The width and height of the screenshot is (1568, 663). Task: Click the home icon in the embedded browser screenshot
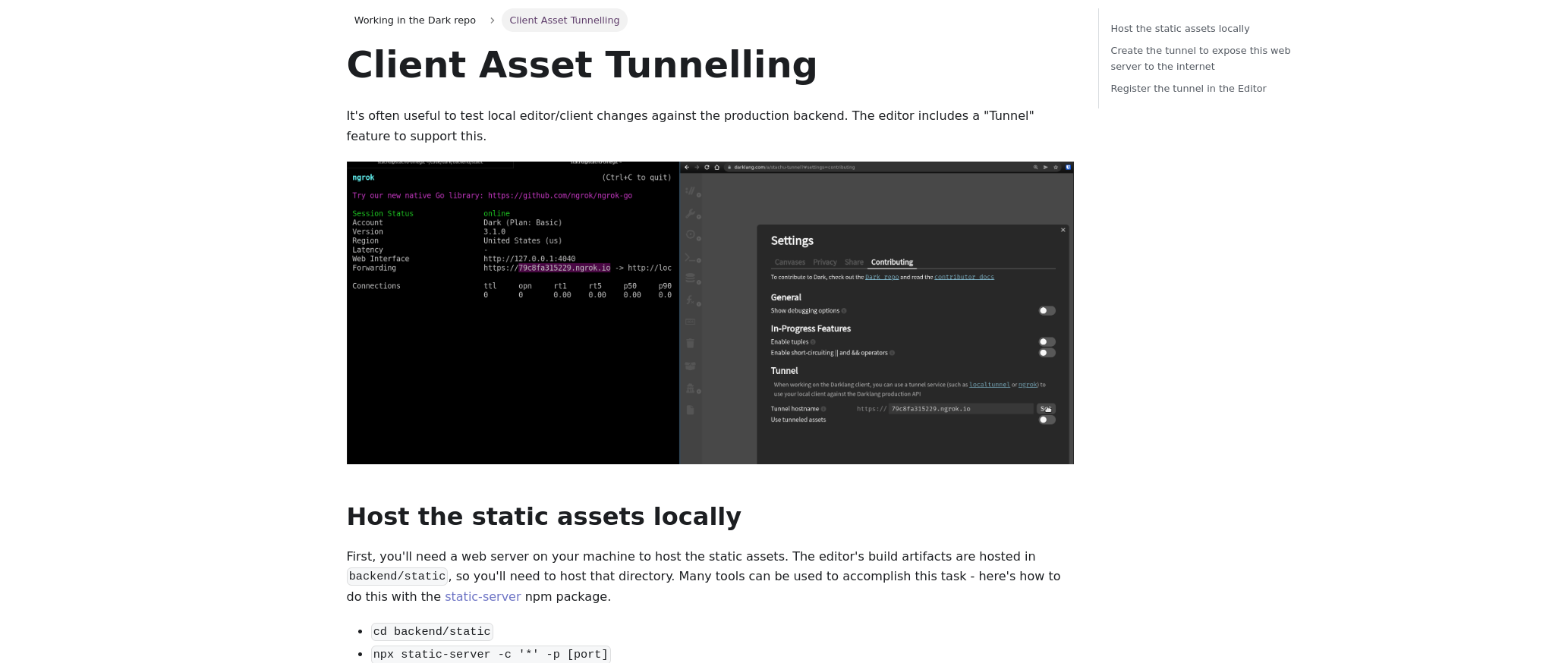(717, 167)
